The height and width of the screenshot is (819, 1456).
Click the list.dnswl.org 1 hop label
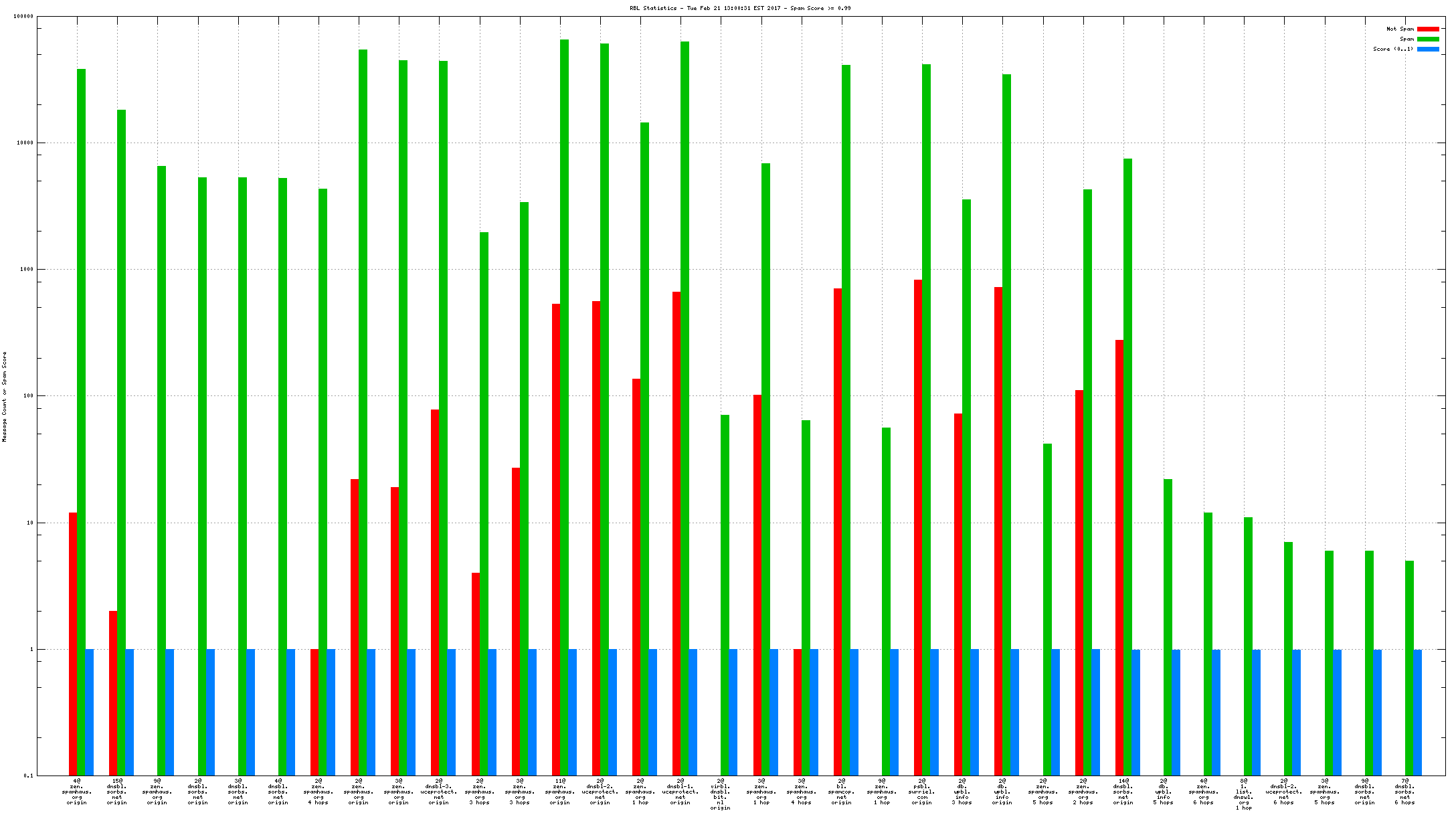pyautogui.click(x=1244, y=794)
